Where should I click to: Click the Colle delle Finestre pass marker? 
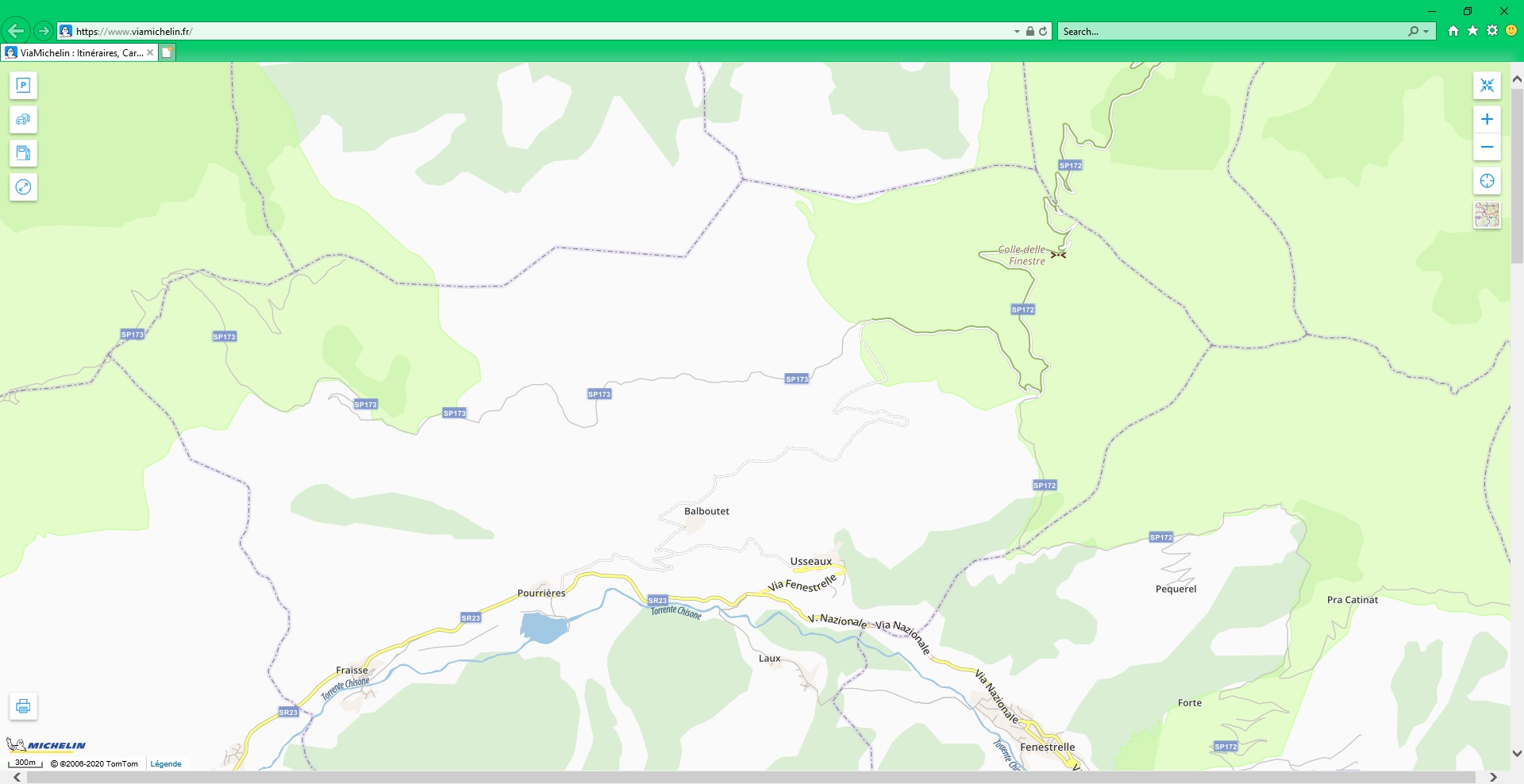tap(1058, 255)
